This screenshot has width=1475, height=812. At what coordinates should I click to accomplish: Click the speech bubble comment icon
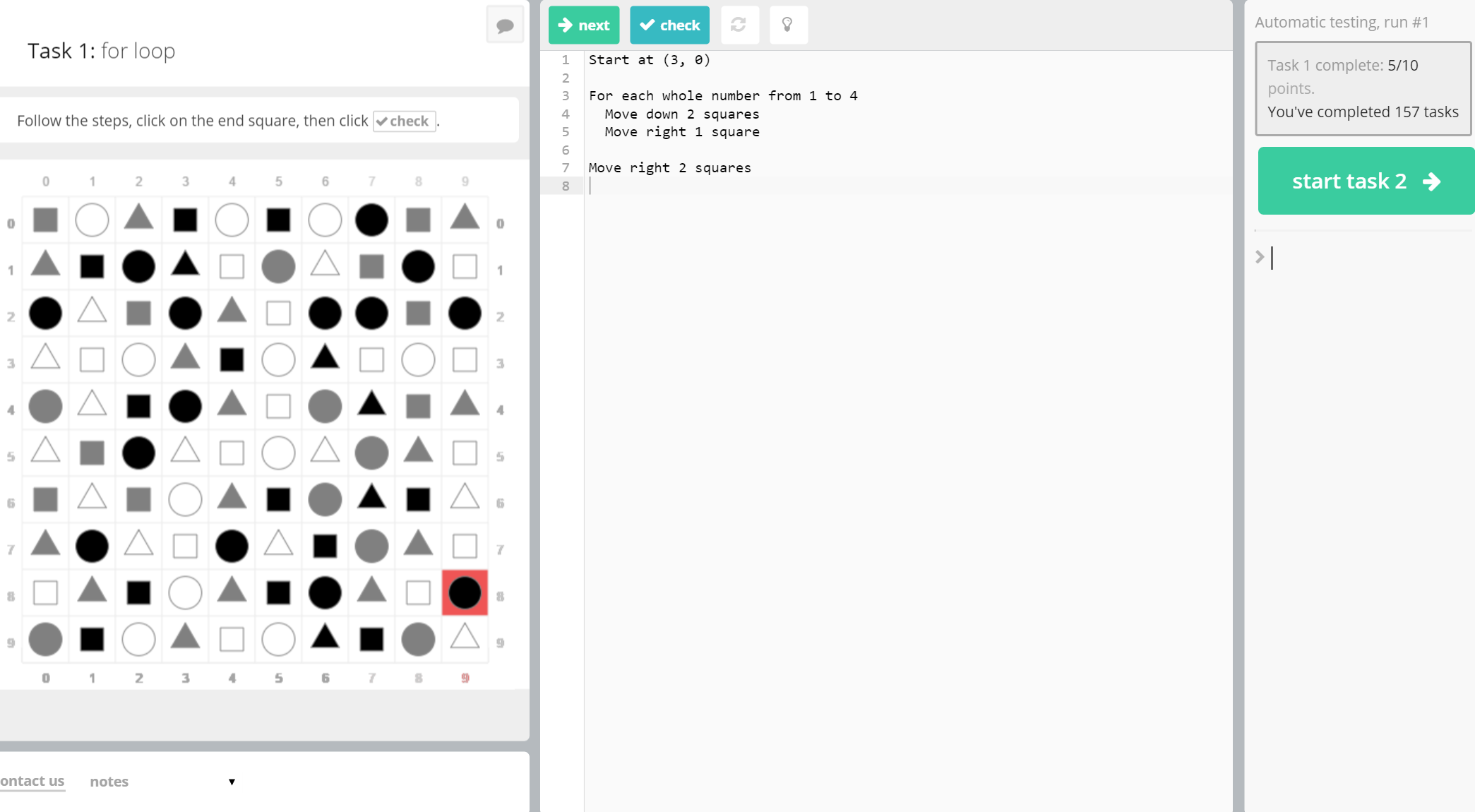[x=505, y=26]
